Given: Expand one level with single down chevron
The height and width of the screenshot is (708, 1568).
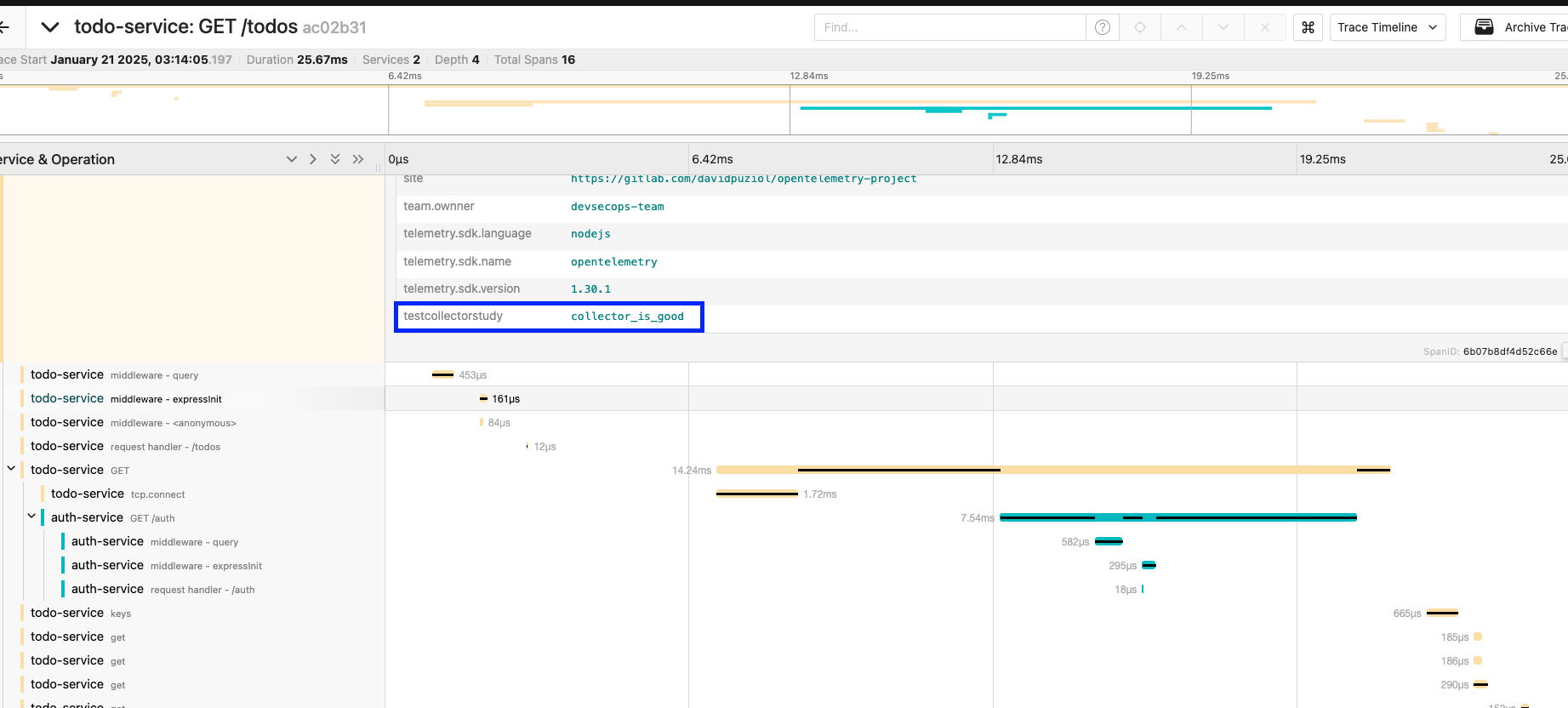Looking at the screenshot, I should click(292, 159).
